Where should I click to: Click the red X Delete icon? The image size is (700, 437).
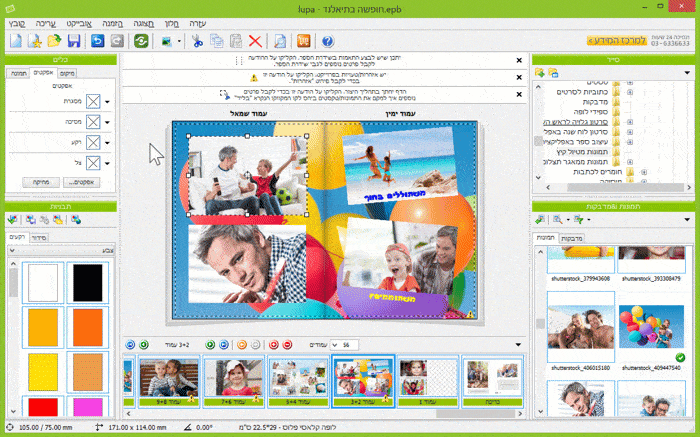[x=255, y=41]
